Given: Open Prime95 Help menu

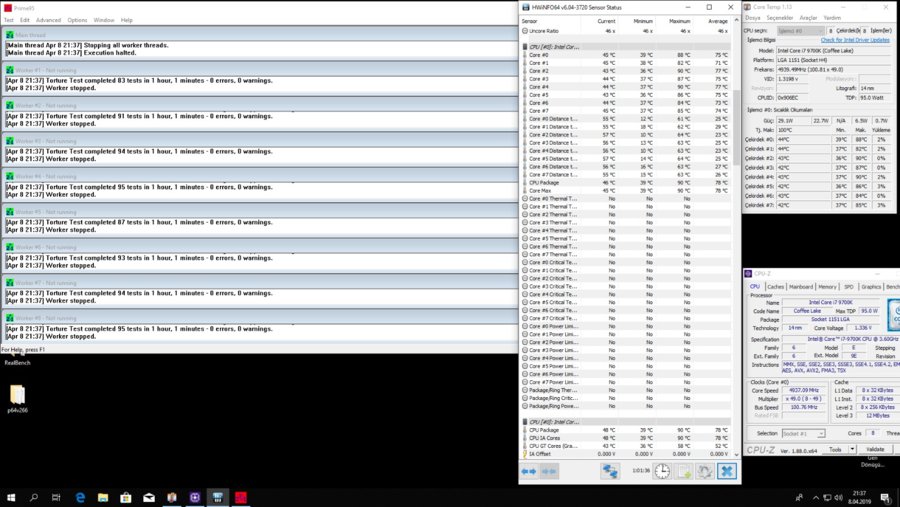Looking at the screenshot, I should [127, 20].
